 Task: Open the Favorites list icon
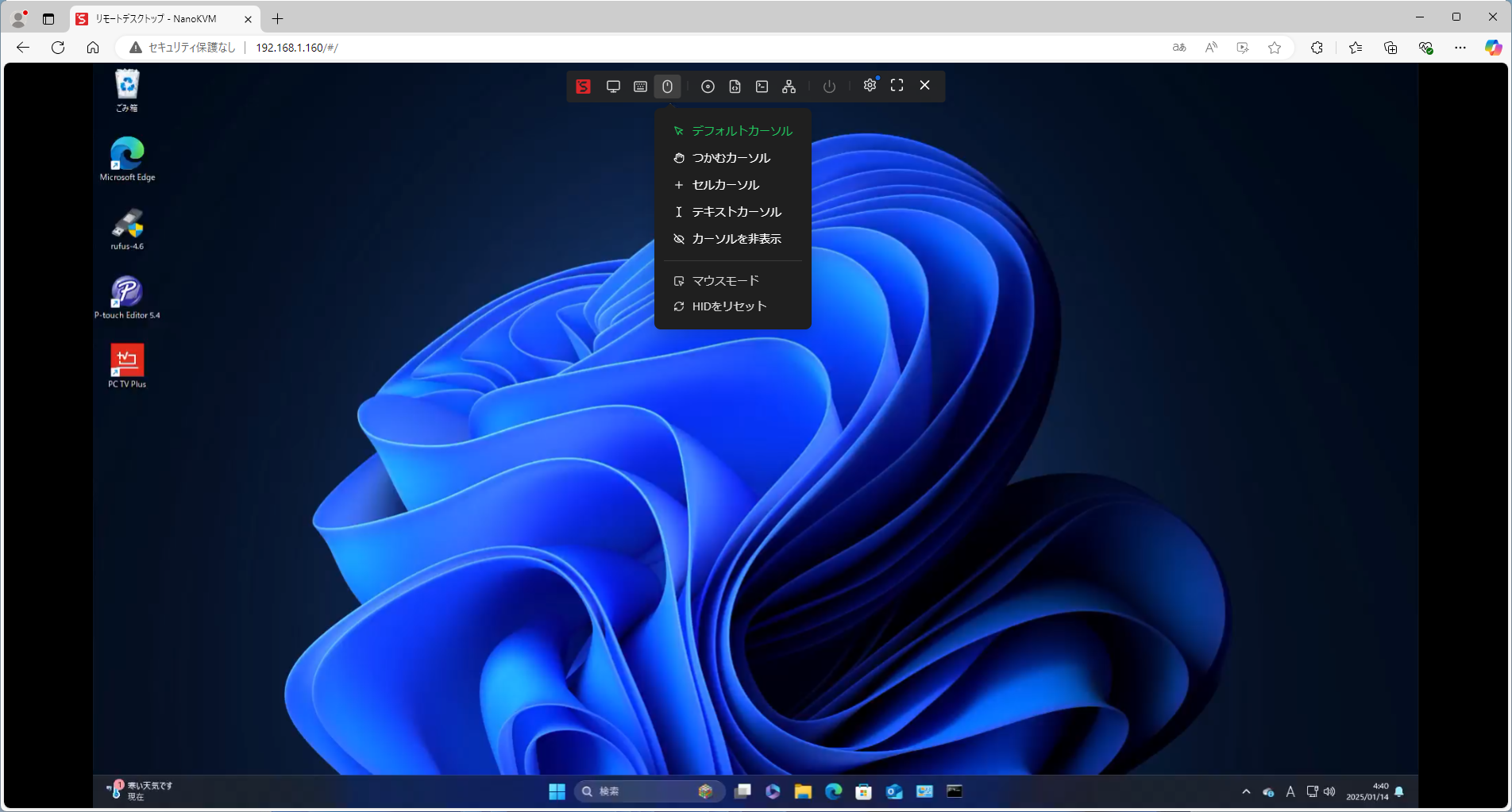[x=1356, y=48]
